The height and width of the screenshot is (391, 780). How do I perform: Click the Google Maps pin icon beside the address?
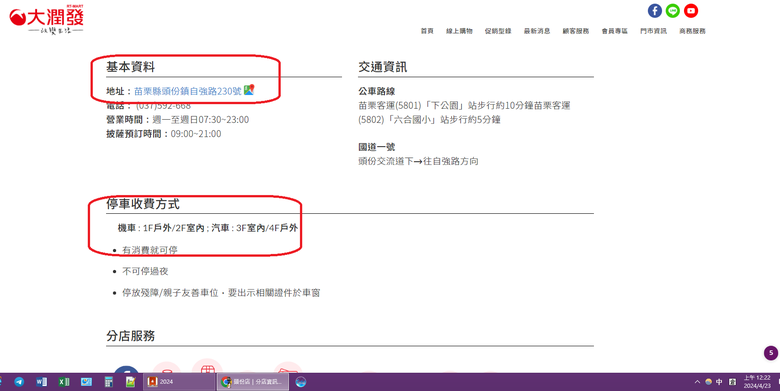(x=249, y=90)
